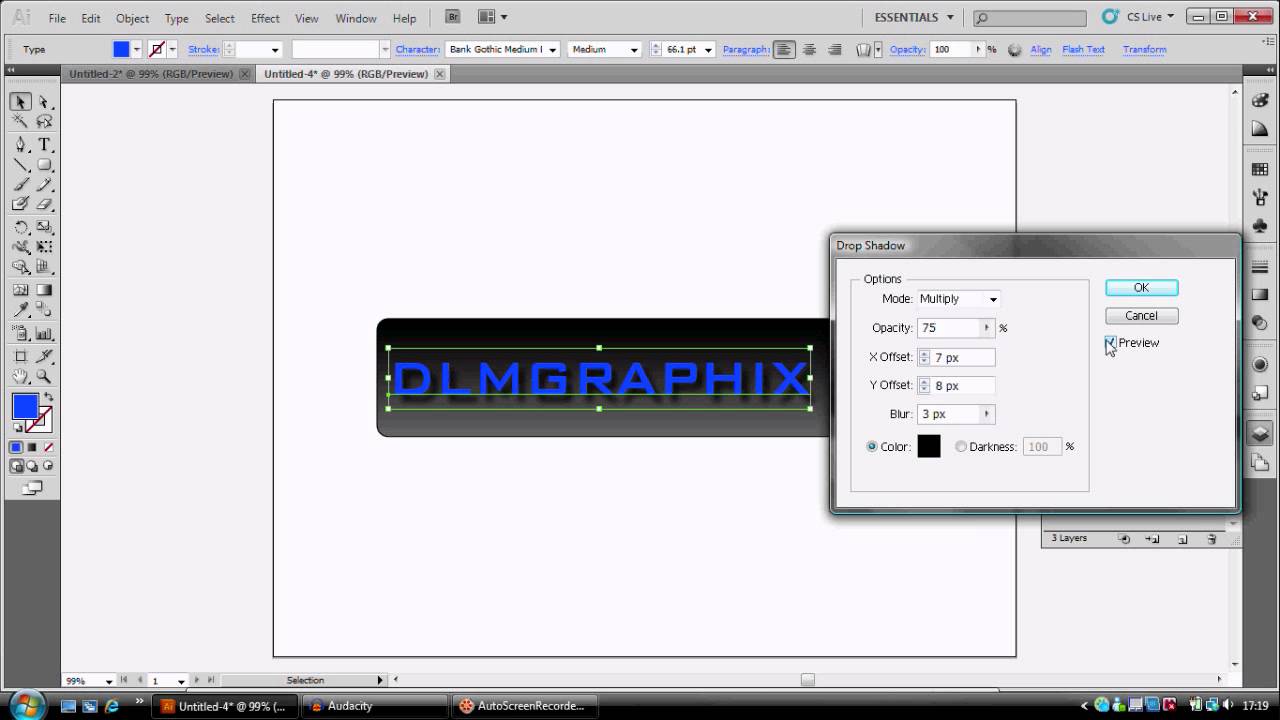The image size is (1280, 720).
Task: Open the Arrange Documents dropdown
Action: (493, 17)
